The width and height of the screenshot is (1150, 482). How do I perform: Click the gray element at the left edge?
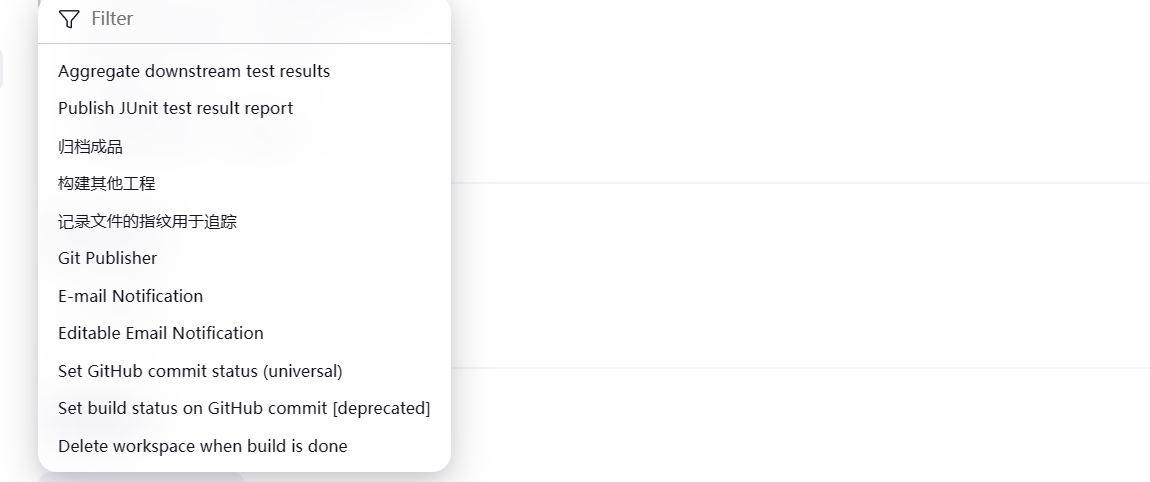click(1, 70)
